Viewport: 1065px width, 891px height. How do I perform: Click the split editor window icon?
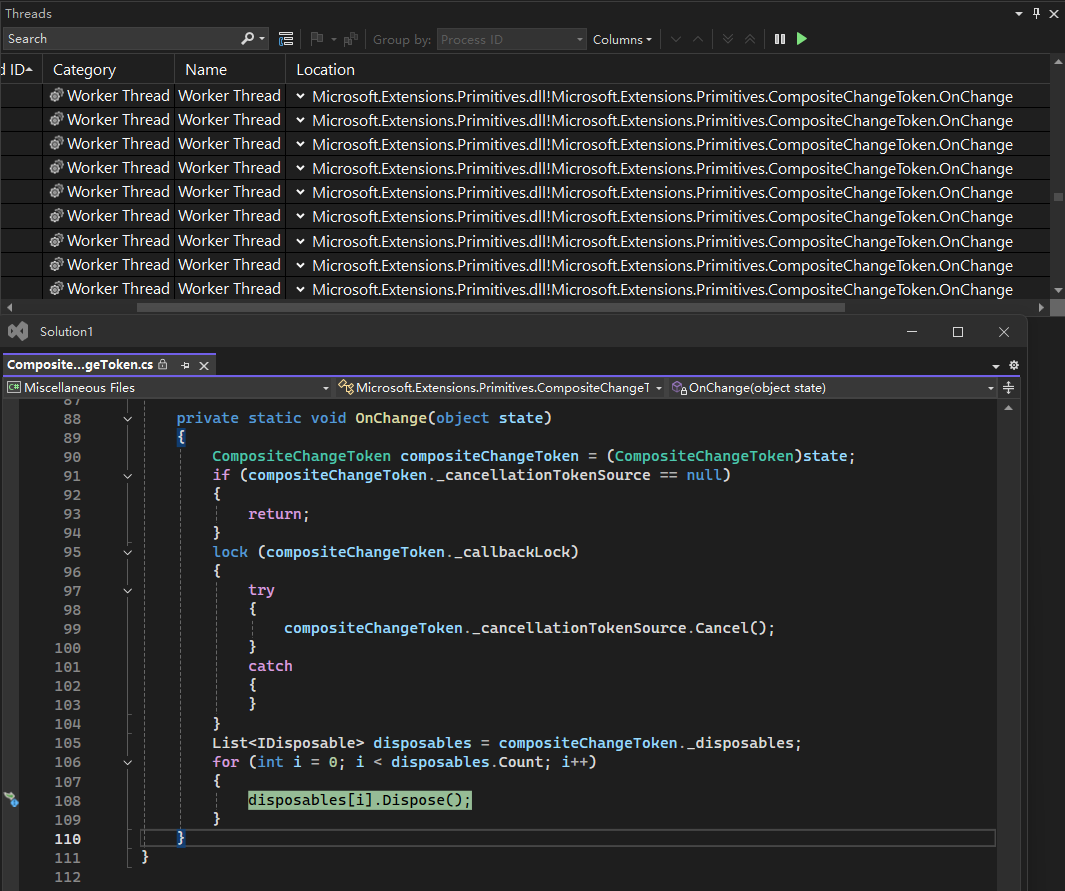coord(1009,388)
